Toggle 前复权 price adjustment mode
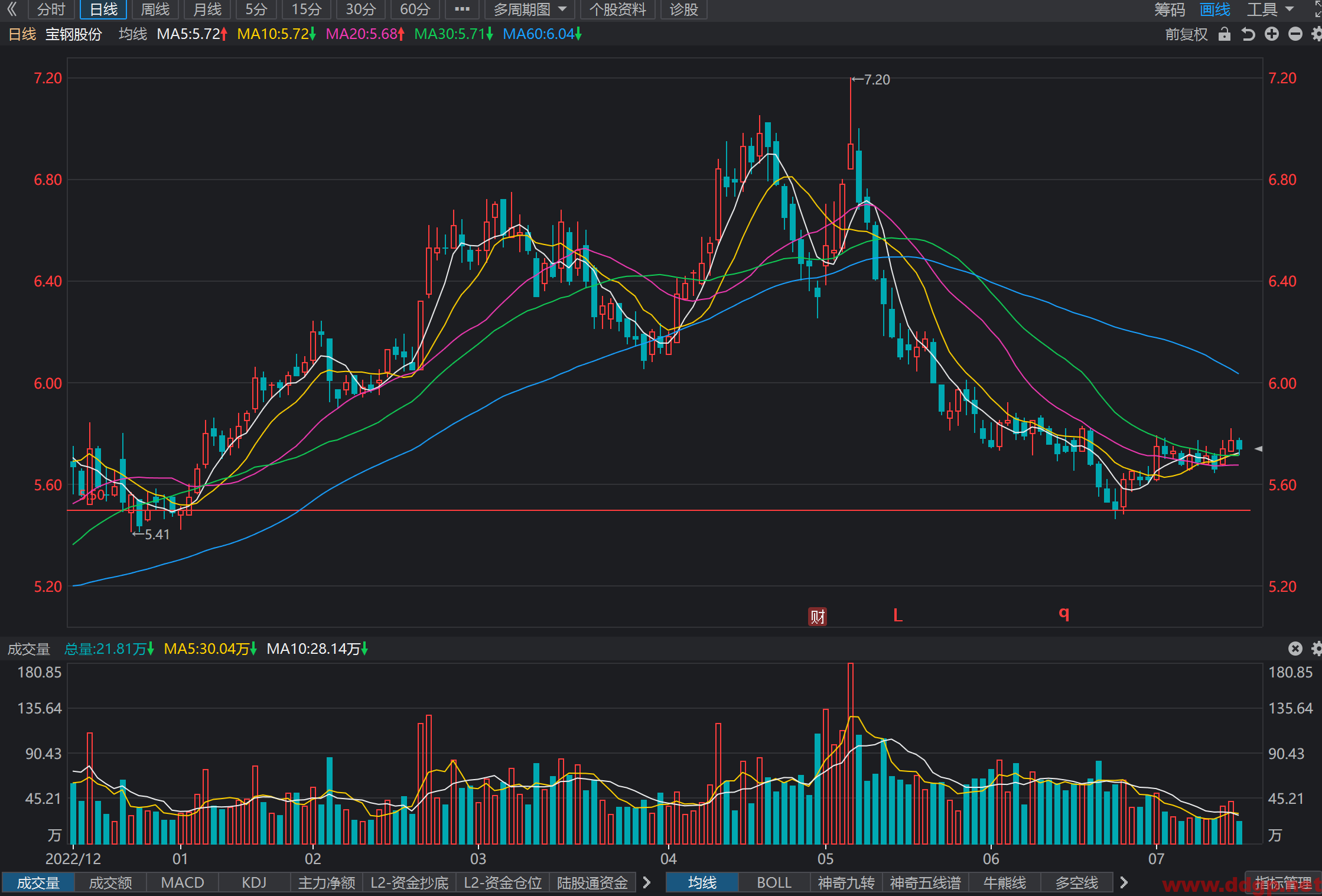1322x896 pixels. pyautogui.click(x=1186, y=34)
